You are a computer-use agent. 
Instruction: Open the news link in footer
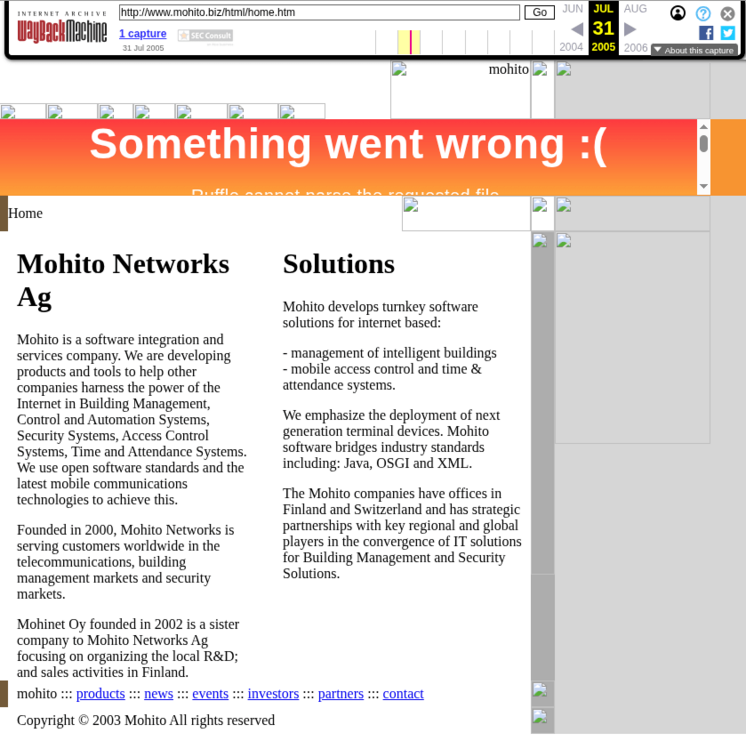pos(158,694)
